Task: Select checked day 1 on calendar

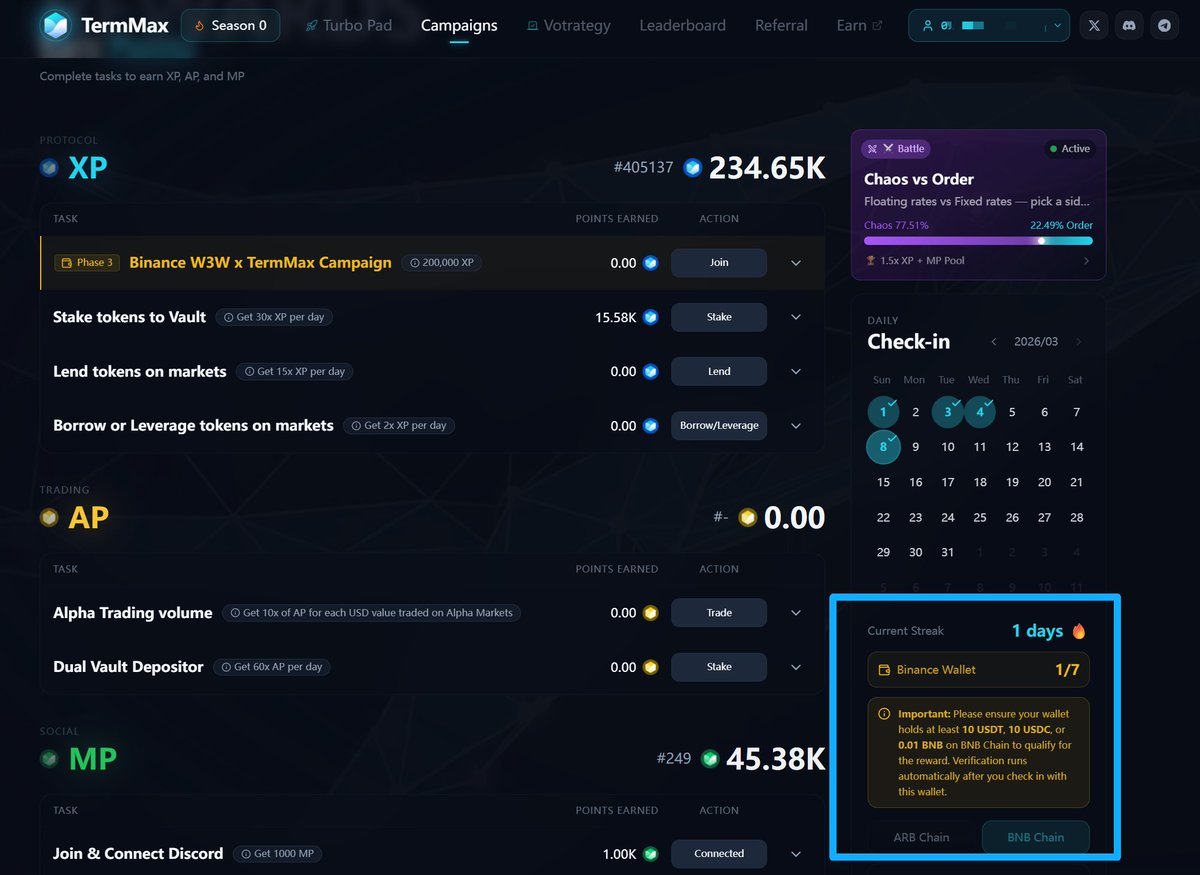Action: pyautogui.click(x=883, y=412)
